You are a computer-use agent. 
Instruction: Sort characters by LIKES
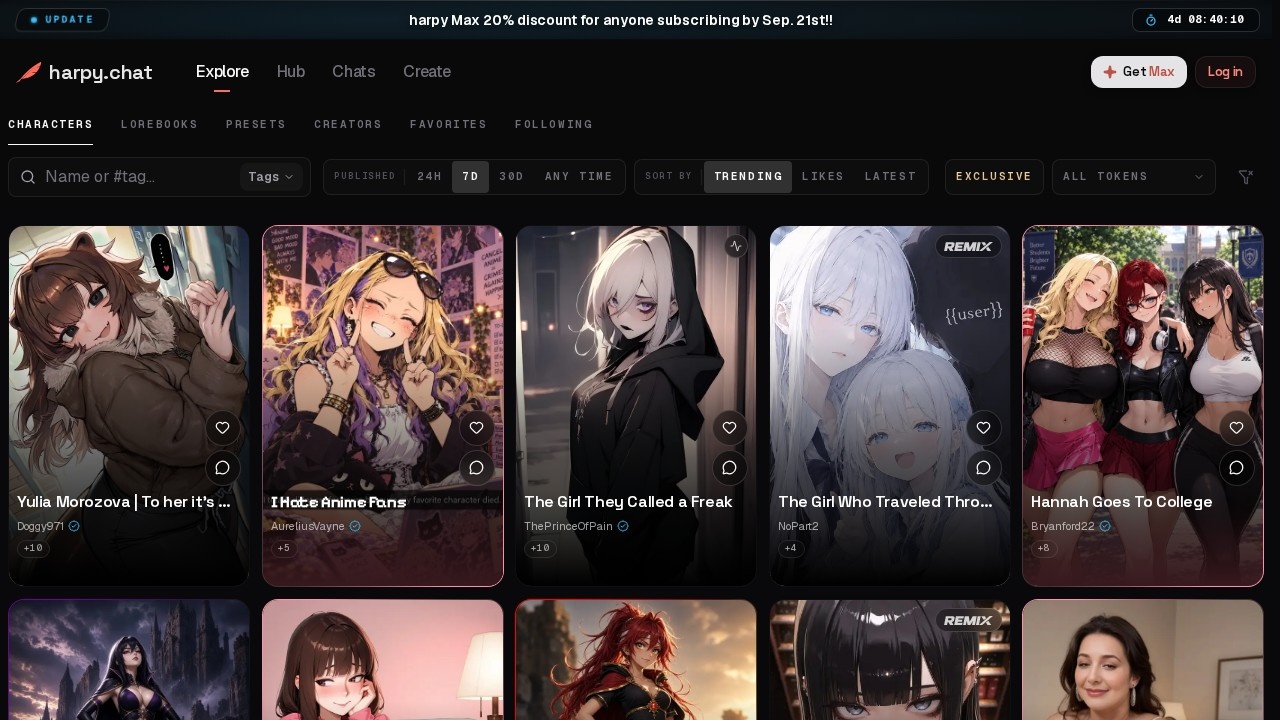point(823,177)
